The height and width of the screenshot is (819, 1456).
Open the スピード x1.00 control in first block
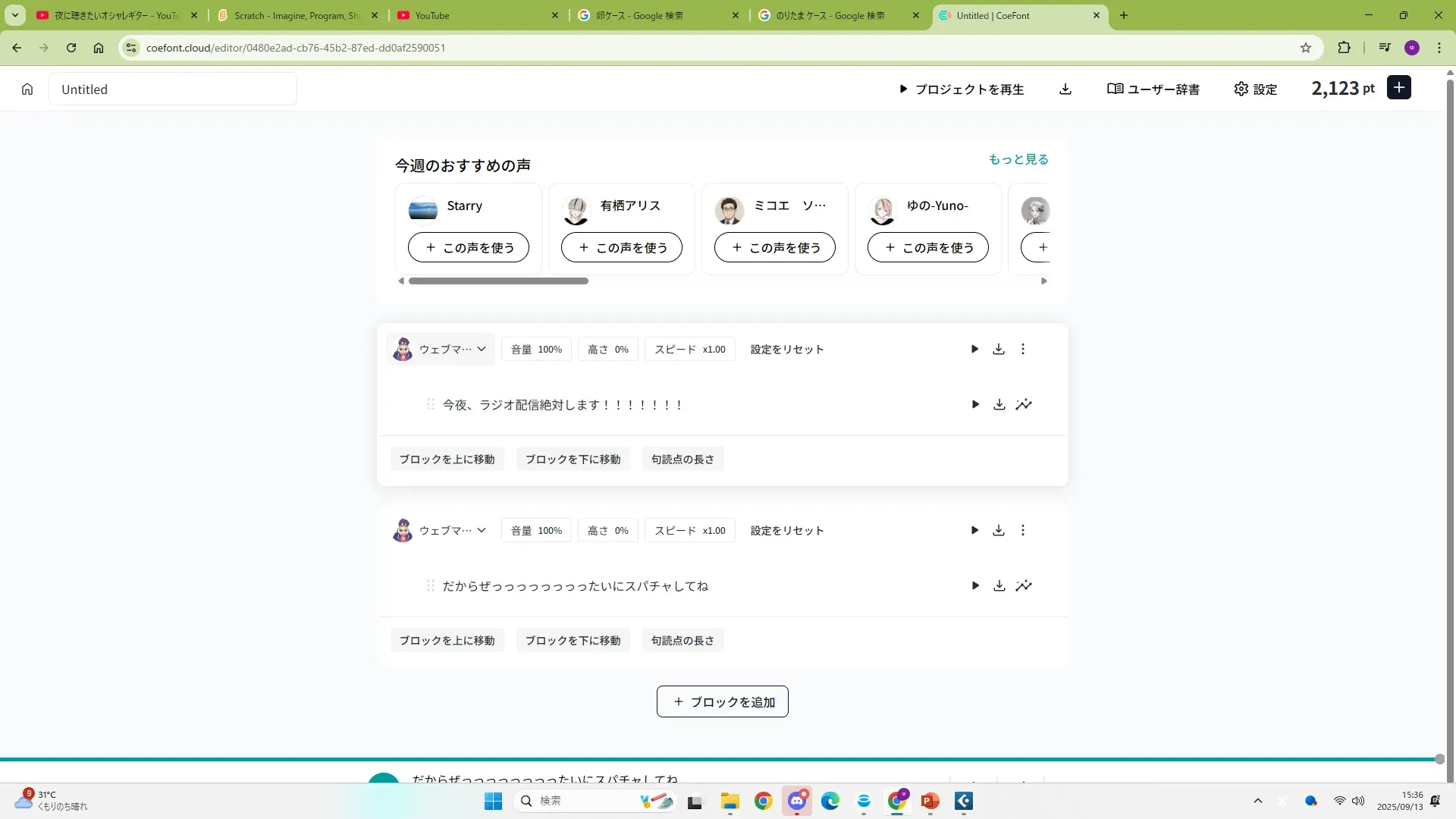(689, 349)
